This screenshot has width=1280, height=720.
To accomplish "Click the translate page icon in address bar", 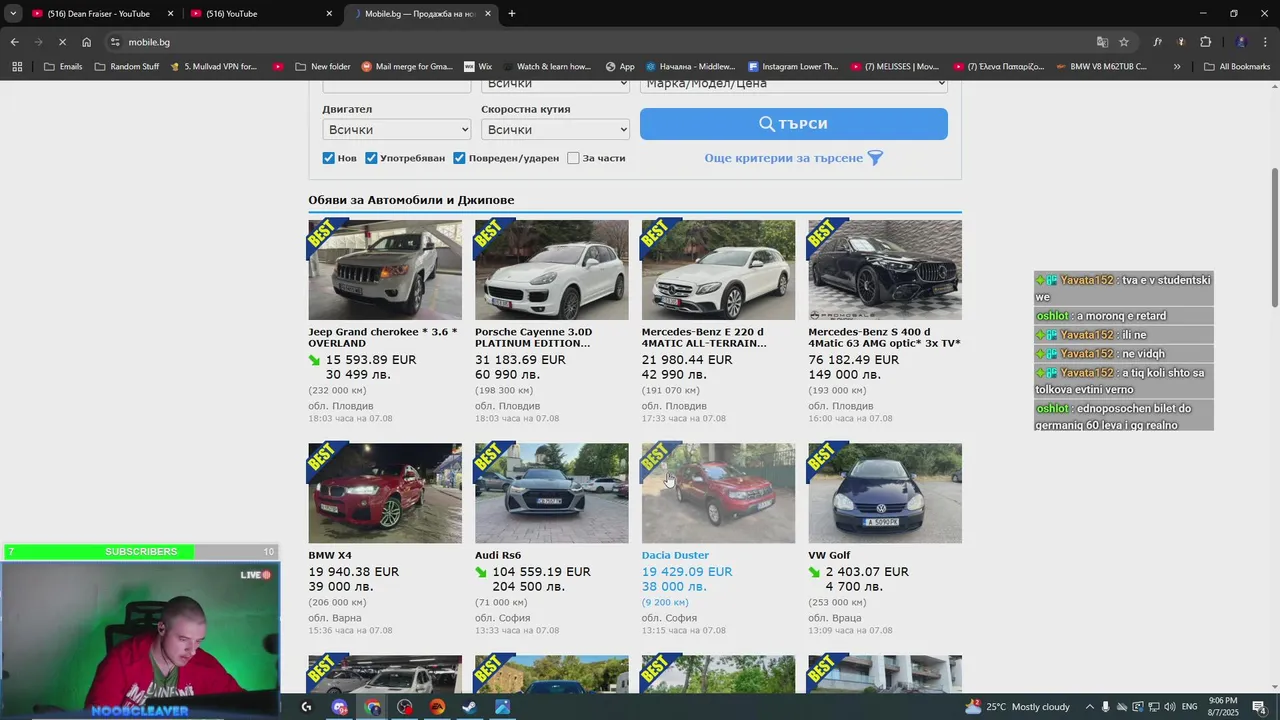I will pyautogui.click(x=1102, y=42).
